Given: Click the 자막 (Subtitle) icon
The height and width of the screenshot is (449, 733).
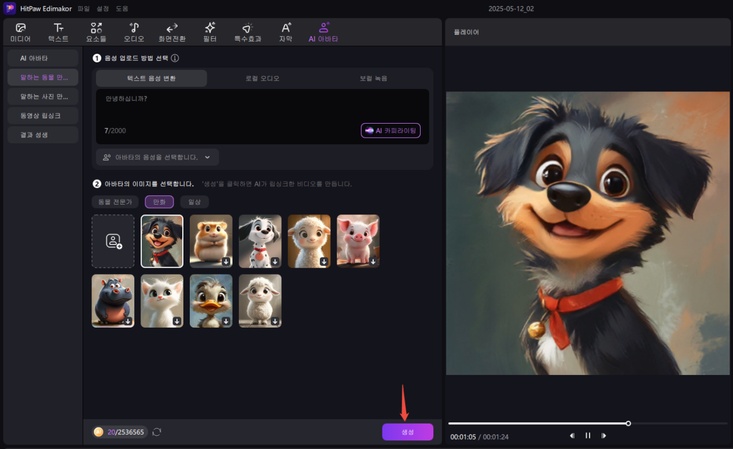Looking at the screenshot, I should (285, 32).
